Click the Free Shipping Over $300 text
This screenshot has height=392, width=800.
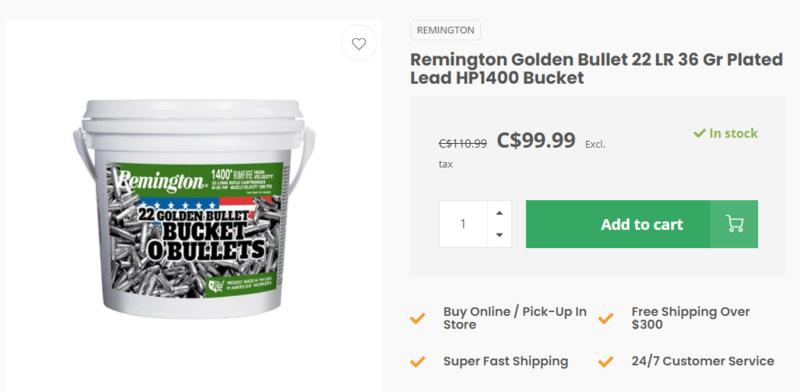point(690,318)
